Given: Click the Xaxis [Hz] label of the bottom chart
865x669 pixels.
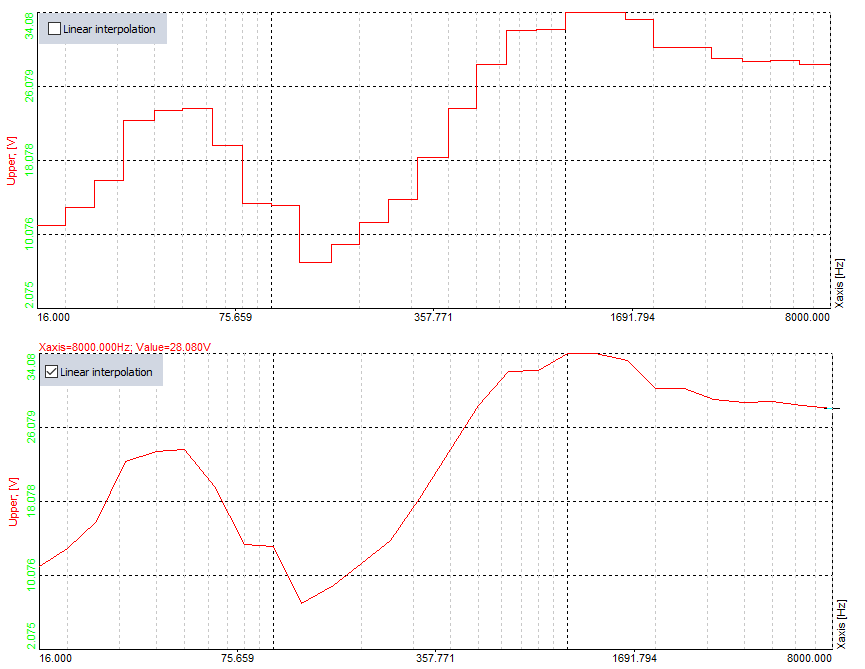Looking at the screenshot, I should click(x=843, y=624).
